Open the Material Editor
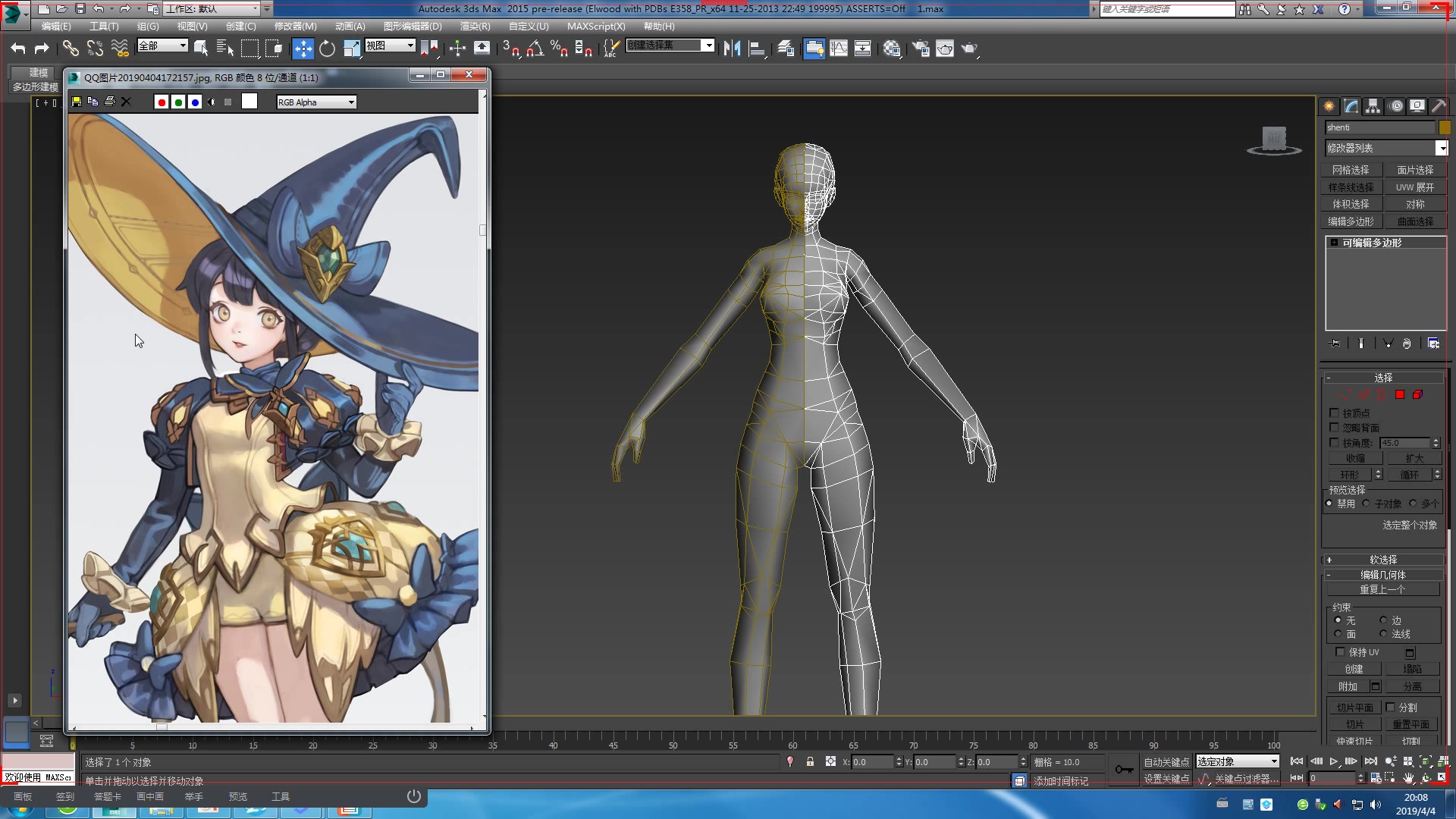This screenshot has height=819, width=1456. pos(892,49)
